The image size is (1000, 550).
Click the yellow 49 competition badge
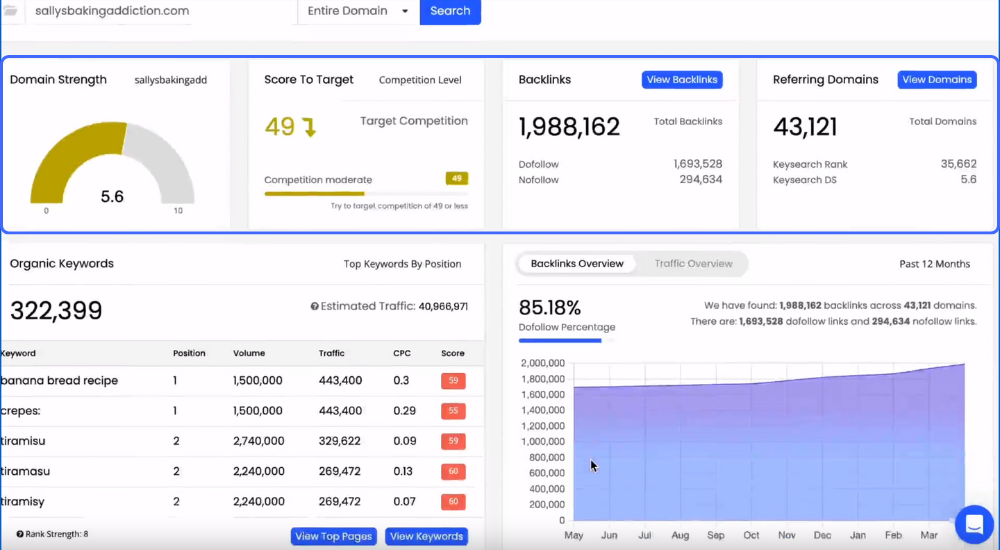coord(457,179)
